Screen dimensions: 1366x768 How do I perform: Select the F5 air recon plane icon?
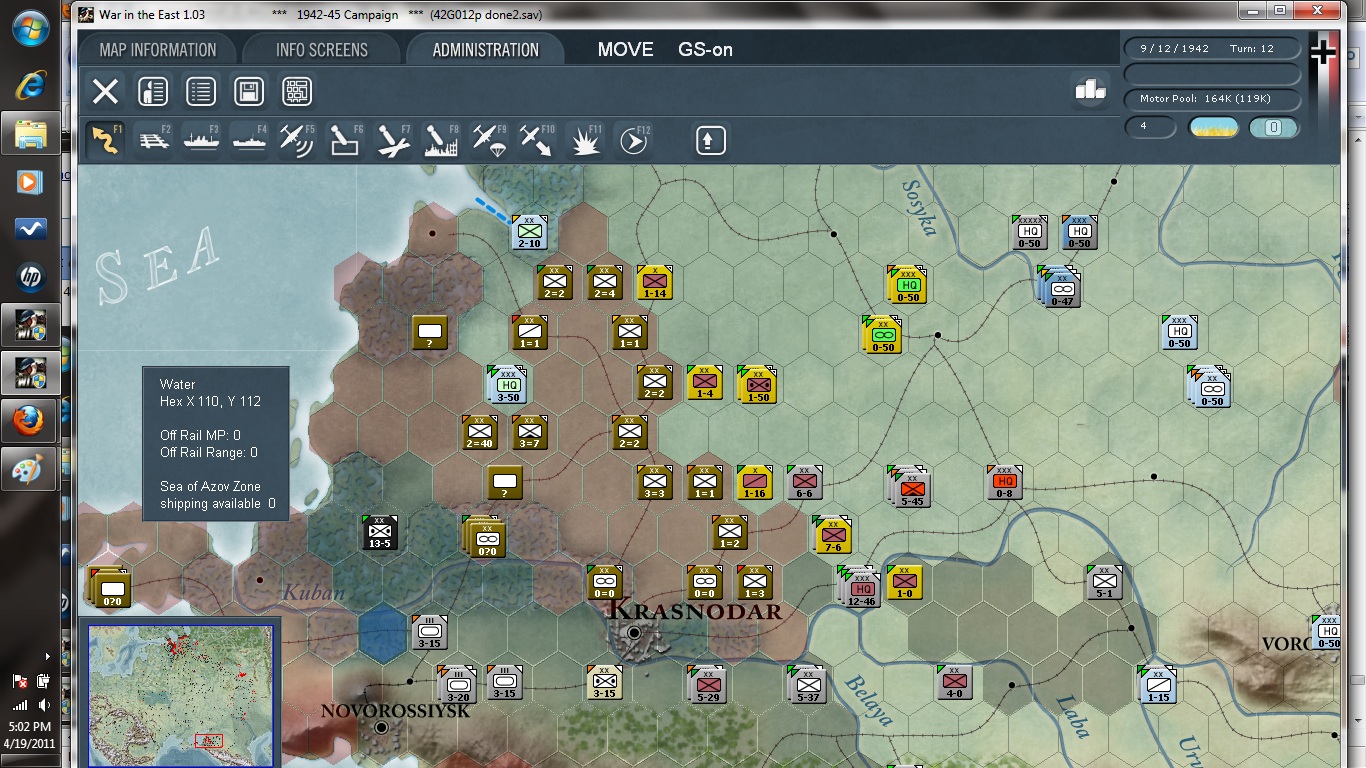[297, 140]
